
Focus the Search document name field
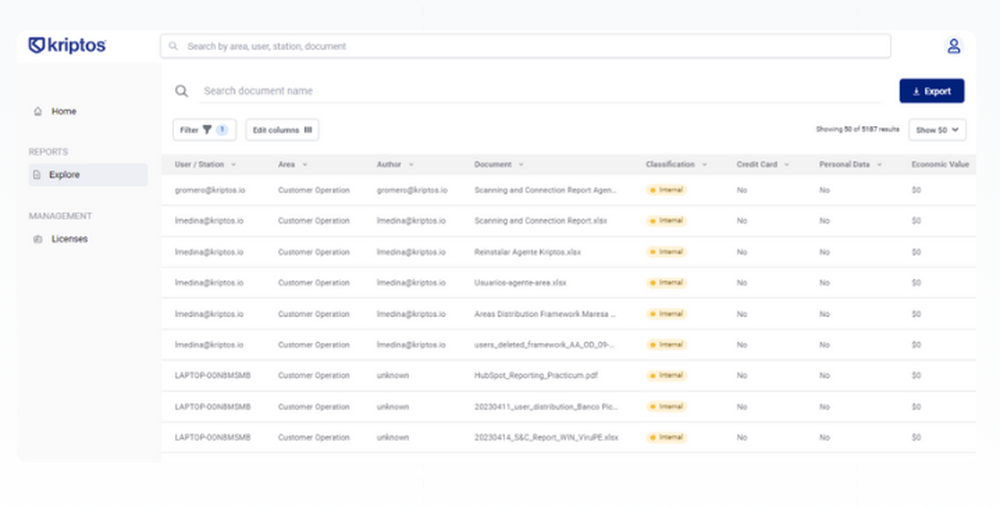pyautogui.click(x=540, y=91)
